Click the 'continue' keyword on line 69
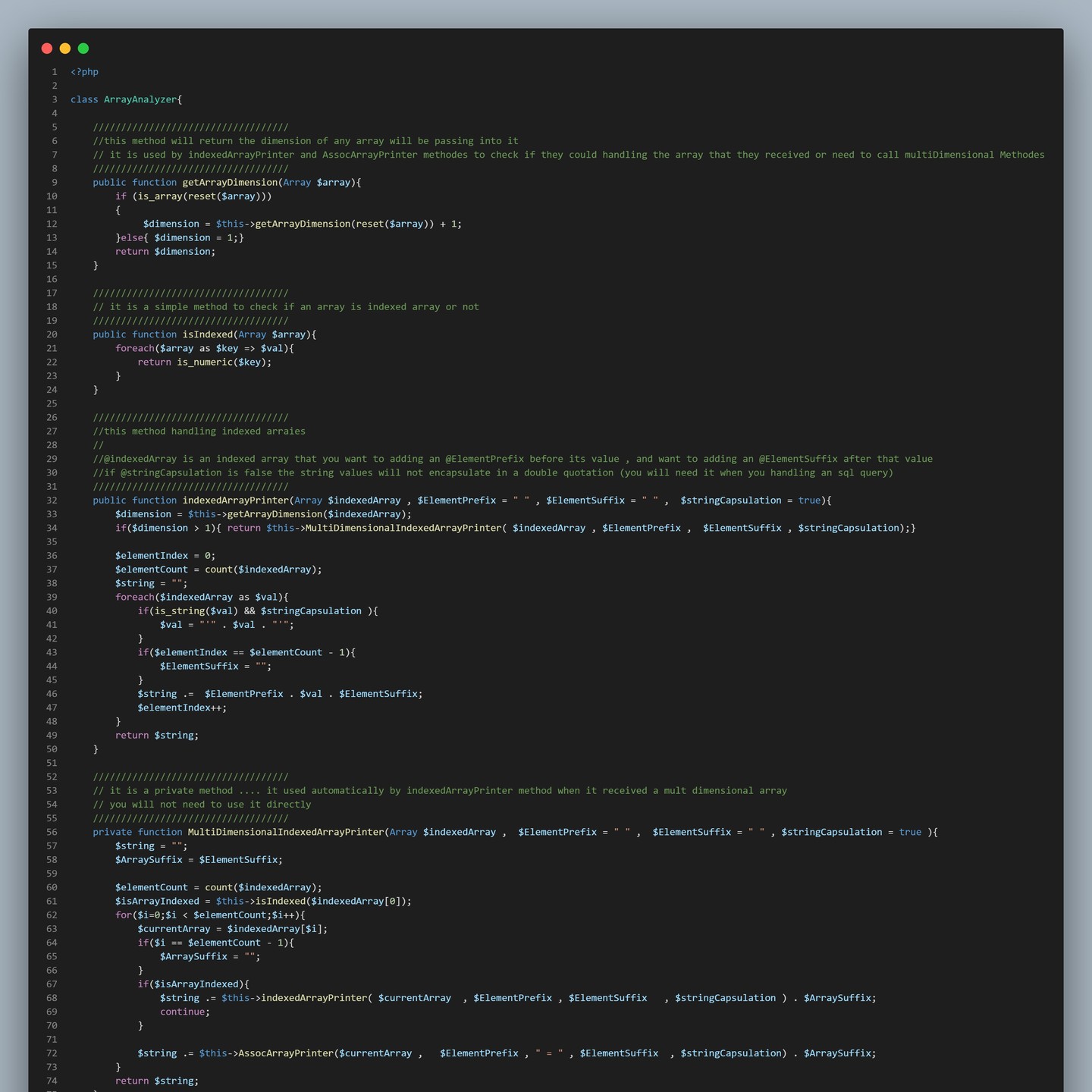The width and height of the screenshot is (1092, 1092). [x=182, y=1012]
